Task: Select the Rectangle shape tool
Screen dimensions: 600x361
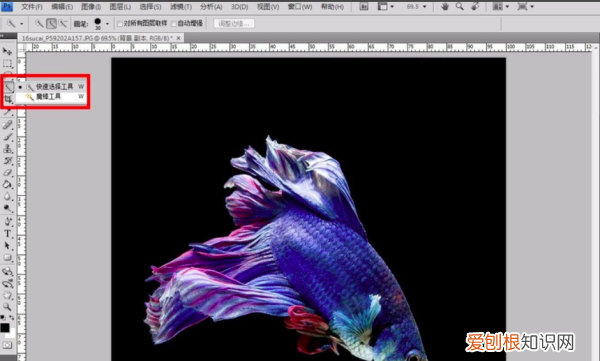Action: point(7,258)
